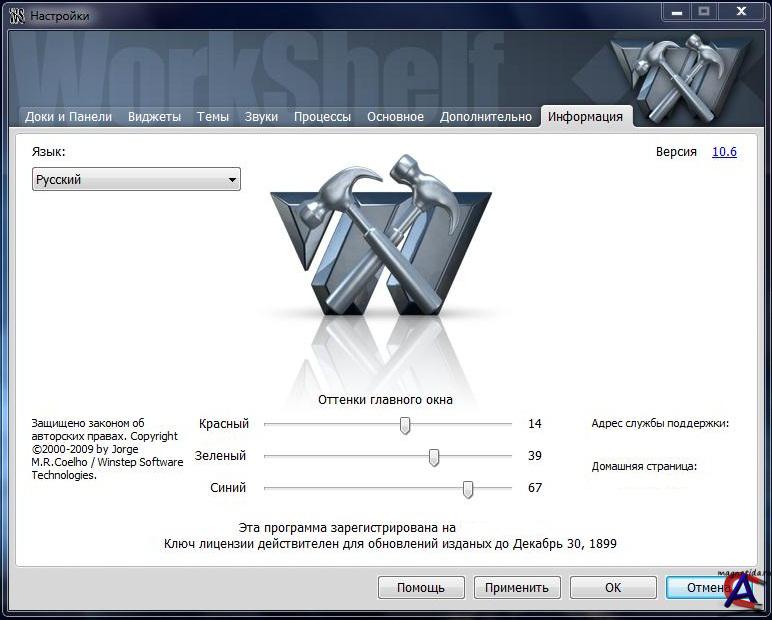This screenshot has height=620, width=772.
Task: Click the Красный red tint slider handle
Action: click(405, 425)
